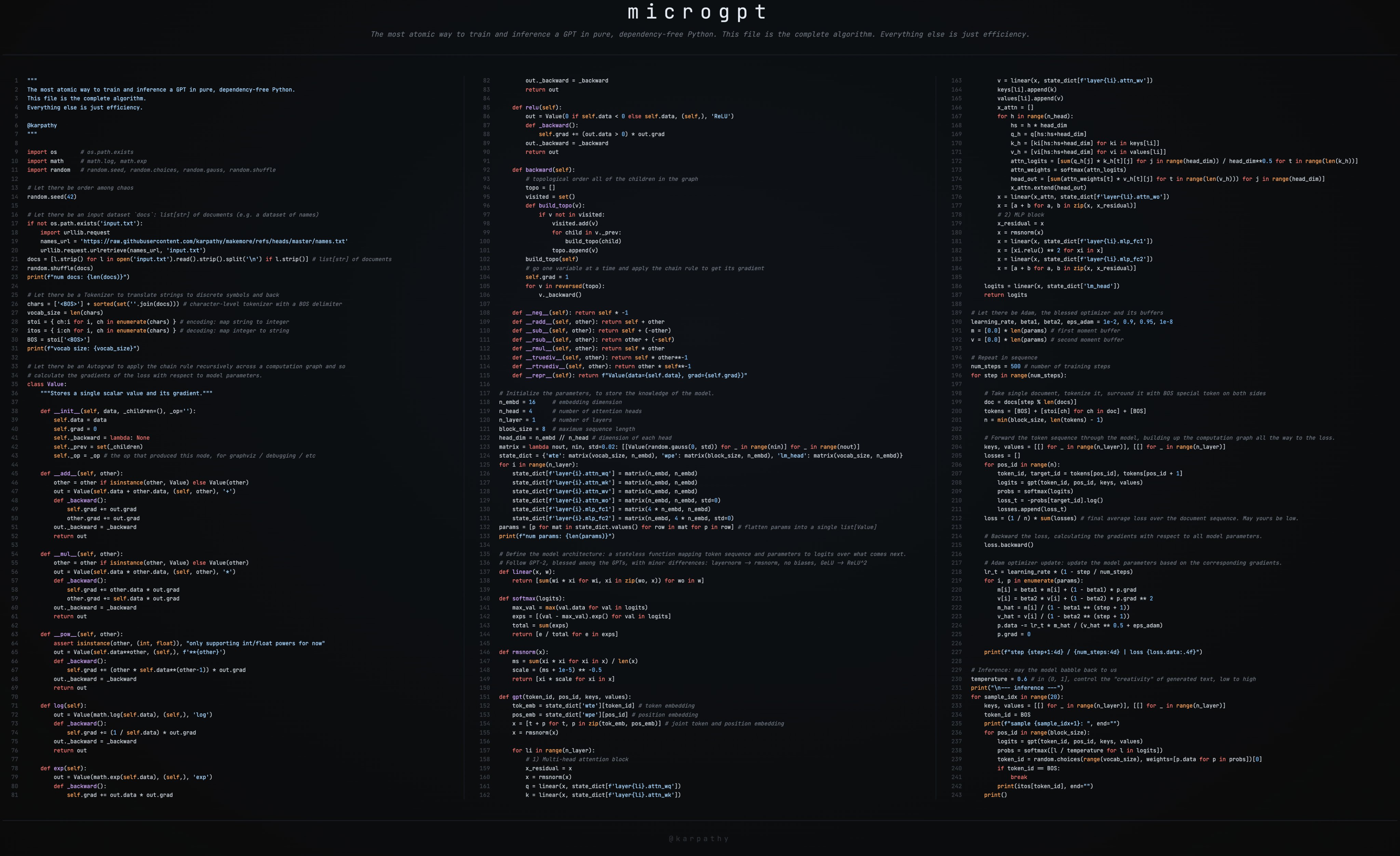This screenshot has height=856, width=1400.
Task: Click the random.seed(42) statement
Action: (x=52, y=197)
